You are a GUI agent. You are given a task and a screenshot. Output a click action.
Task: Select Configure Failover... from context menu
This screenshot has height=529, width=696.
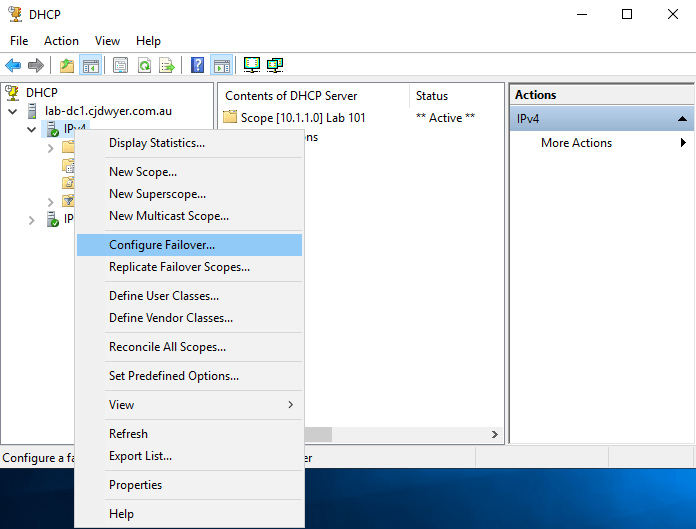tap(162, 245)
